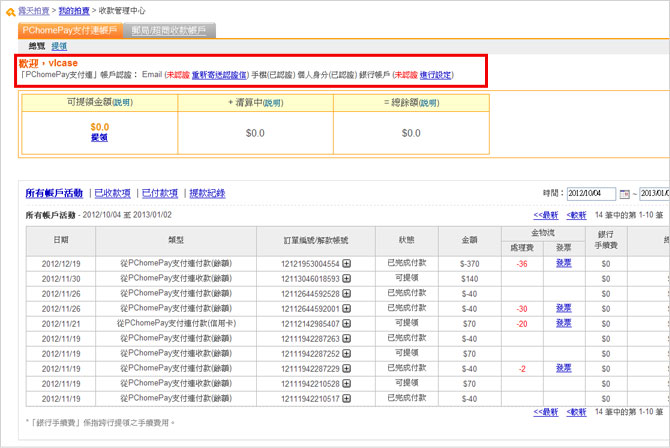Expand plus icon for order 12112644592001
Screen dimensions: 670x448
347,309
